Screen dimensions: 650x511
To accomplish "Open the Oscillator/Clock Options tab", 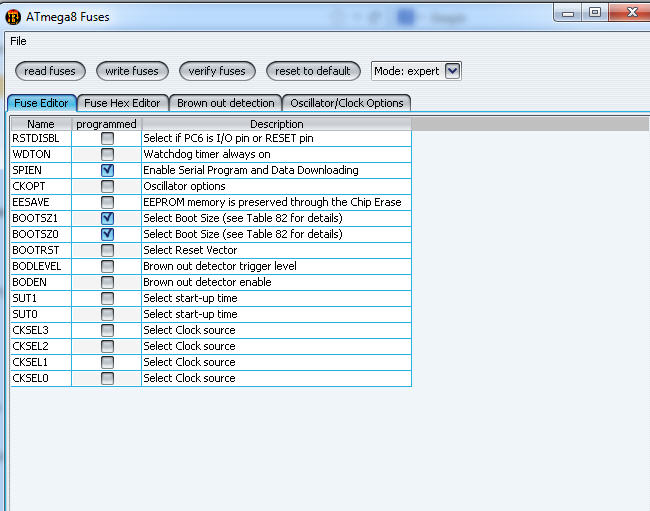I will click(347, 103).
